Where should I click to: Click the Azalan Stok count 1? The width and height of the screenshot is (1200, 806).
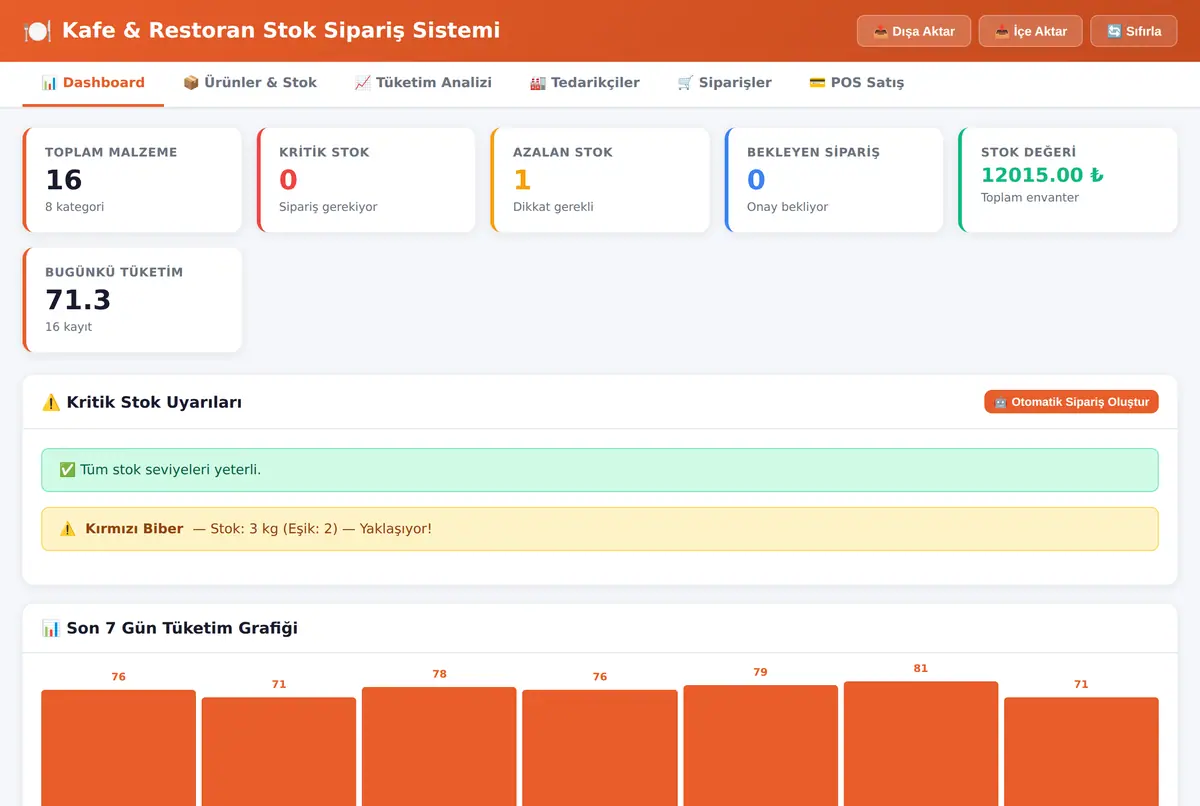click(522, 180)
